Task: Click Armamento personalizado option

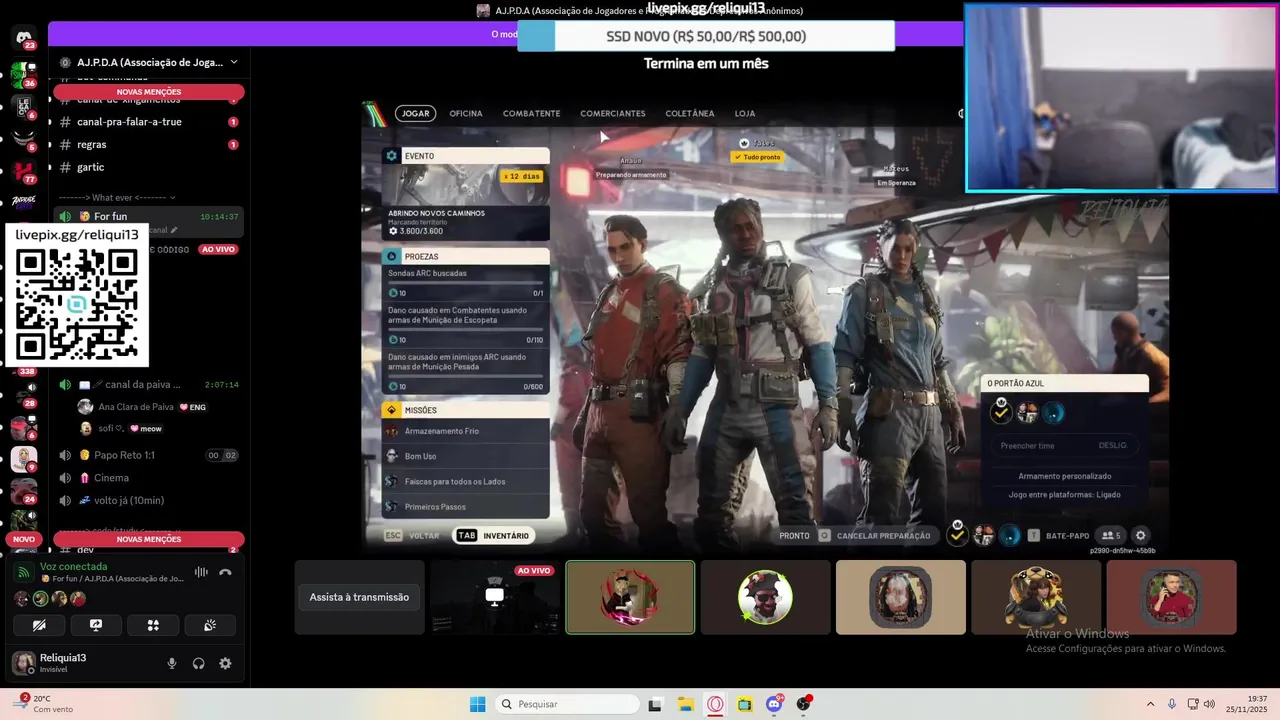Action: pyautogui.click(x=1064, y=476)
